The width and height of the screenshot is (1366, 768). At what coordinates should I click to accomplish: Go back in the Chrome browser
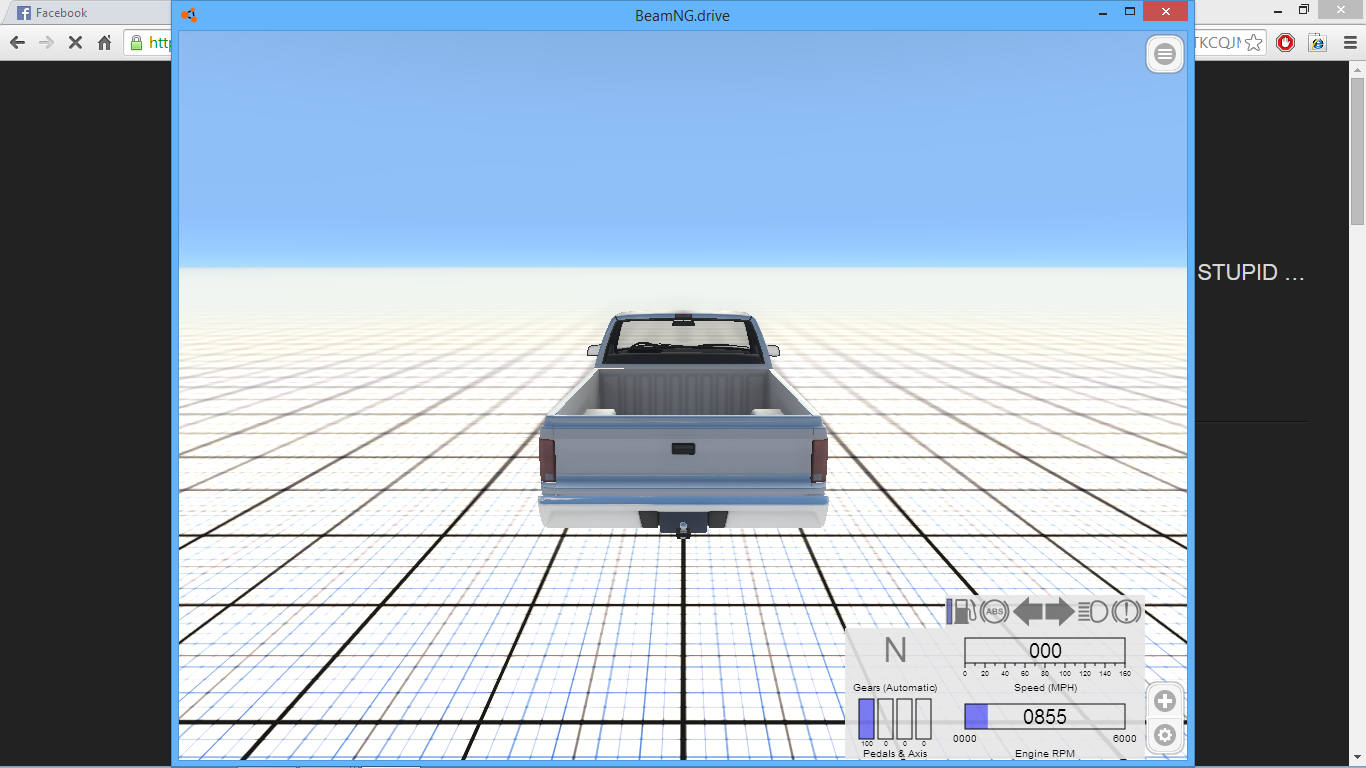(17, 43)
